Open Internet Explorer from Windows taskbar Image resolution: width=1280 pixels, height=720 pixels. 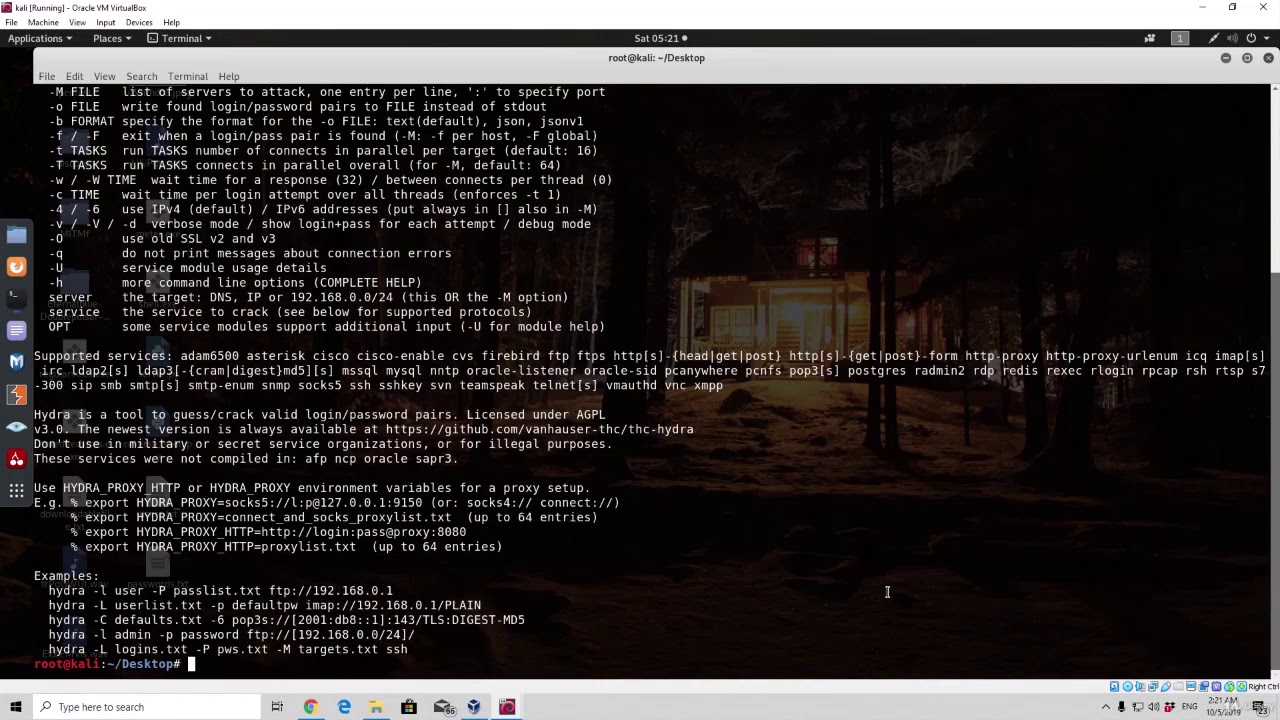point(344,707)
